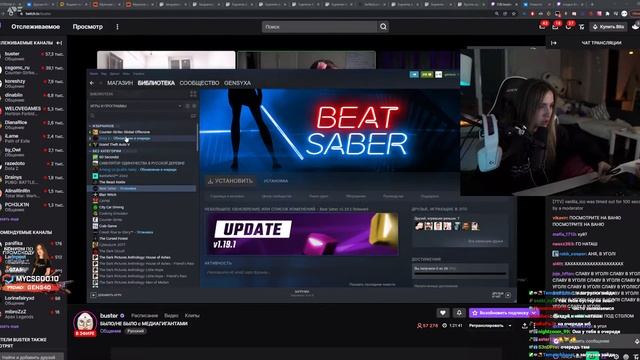Click the add game plus icon
Image resolution: width=640 pixels, height=360 pixels.
[93, 295]
